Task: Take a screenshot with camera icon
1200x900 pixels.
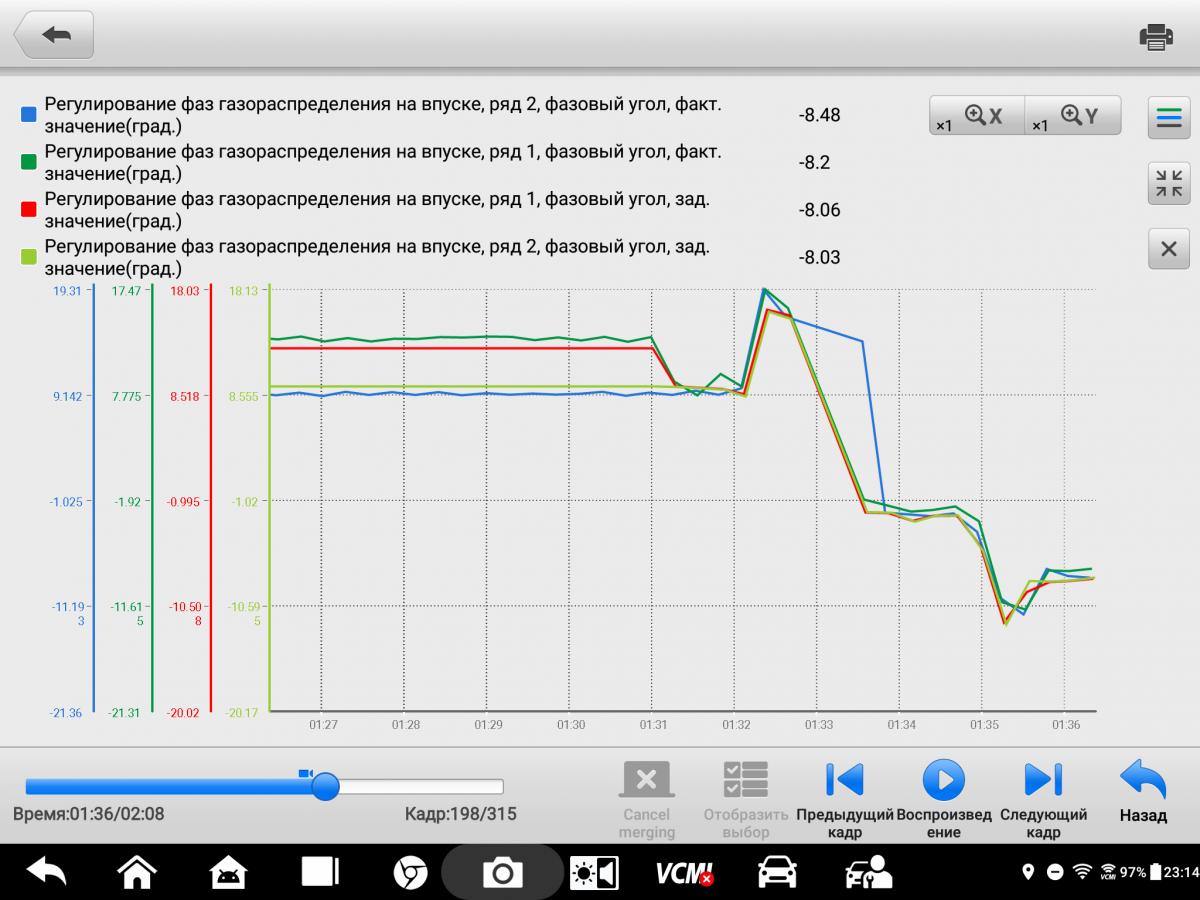Action: 502,873
